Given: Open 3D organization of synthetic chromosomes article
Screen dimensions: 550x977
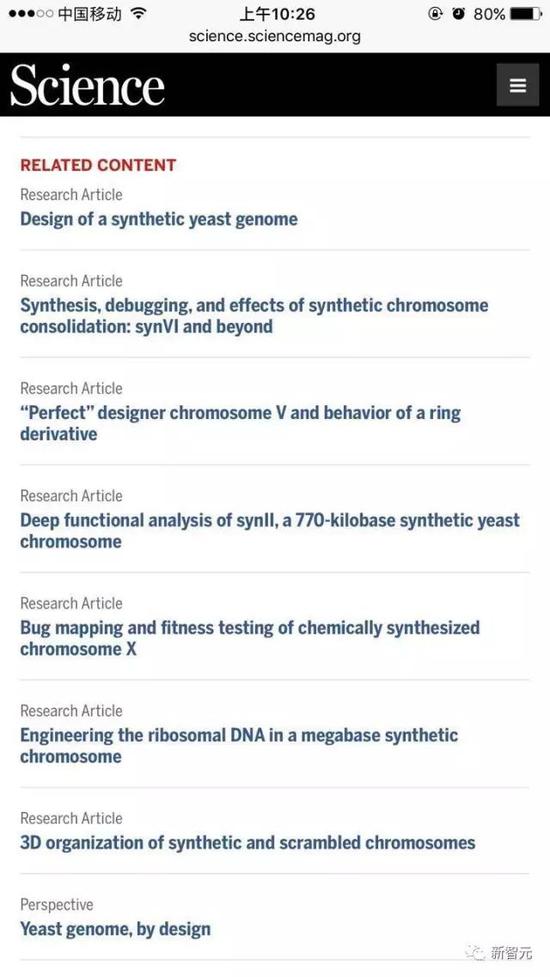Looking at the screenshot, I should pyautogui.click(x=248, y=842).
